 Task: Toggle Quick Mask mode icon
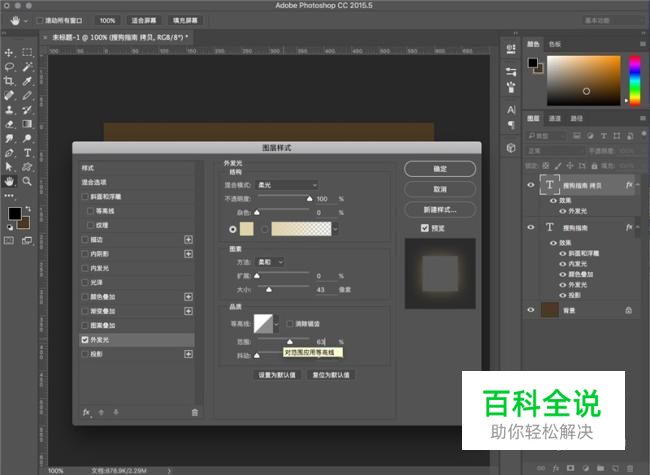pyautogui.click(x=9, y=240)
